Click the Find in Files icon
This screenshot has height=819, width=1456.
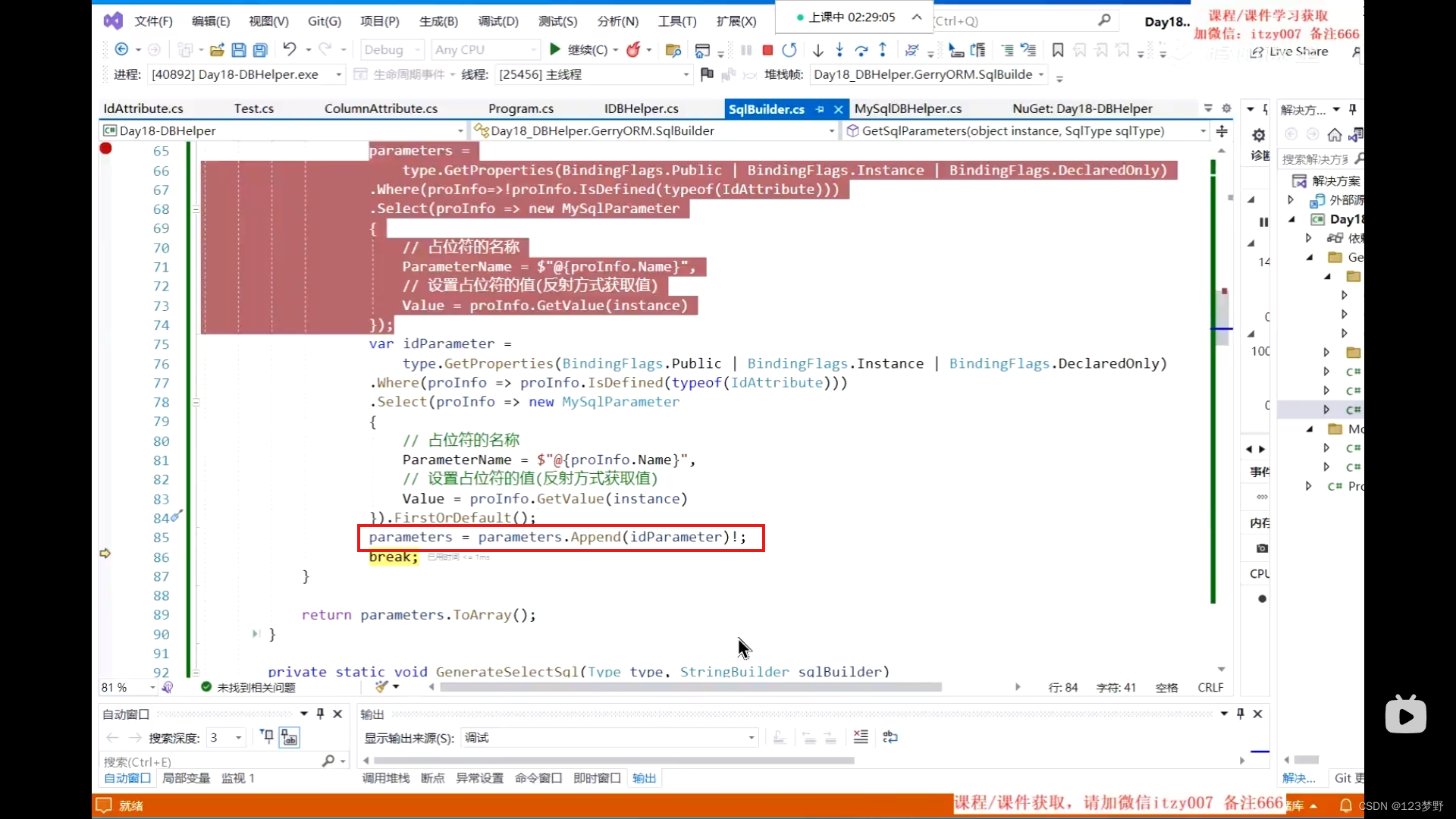coord(673,50)
